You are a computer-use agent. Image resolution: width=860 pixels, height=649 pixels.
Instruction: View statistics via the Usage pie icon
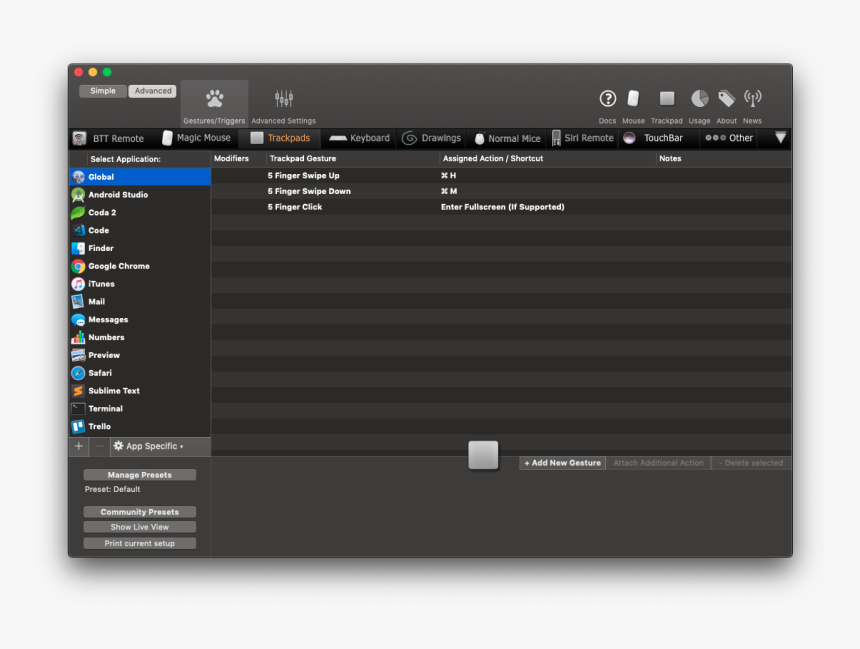coord(699,98)
